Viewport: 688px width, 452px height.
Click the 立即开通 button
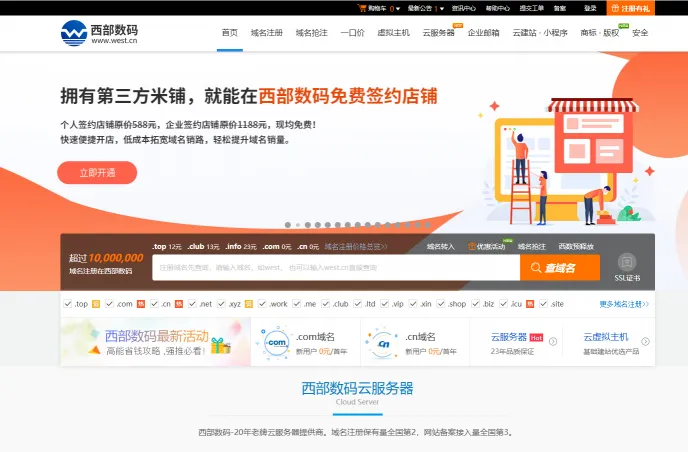(x=97, y=172)
